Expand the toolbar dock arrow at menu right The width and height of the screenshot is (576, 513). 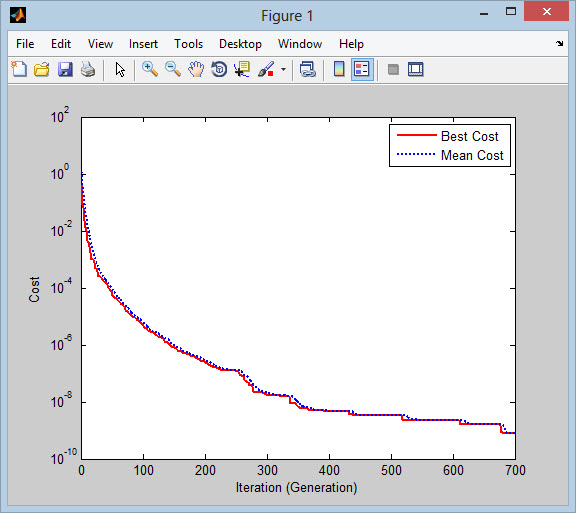[x=559, y=44]
